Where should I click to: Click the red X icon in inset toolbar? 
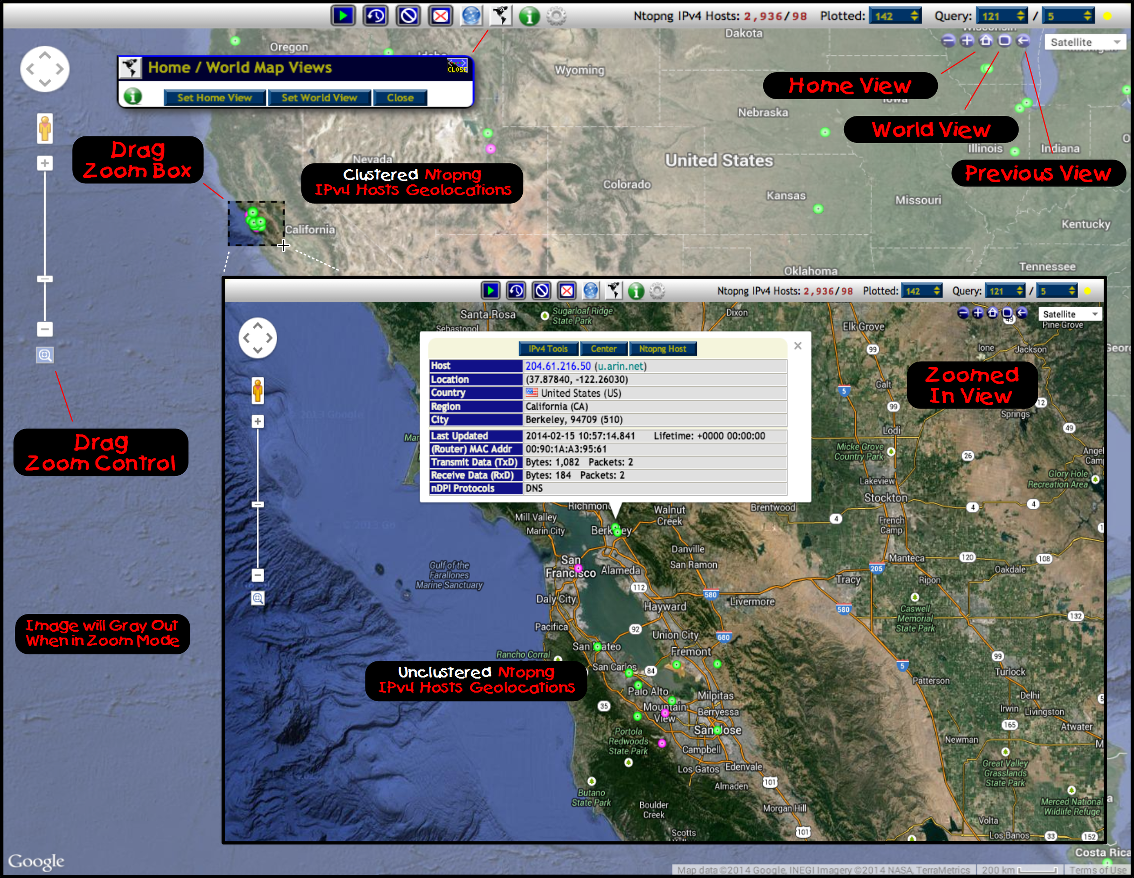click(x=567, y=291)
